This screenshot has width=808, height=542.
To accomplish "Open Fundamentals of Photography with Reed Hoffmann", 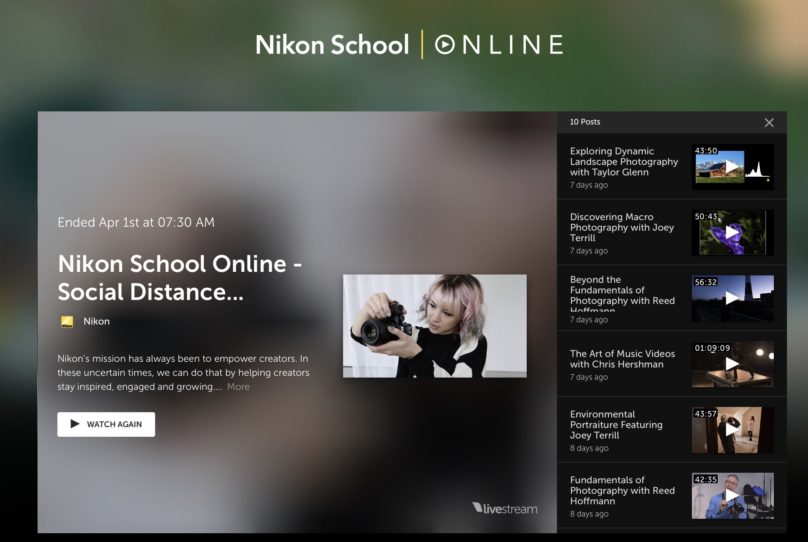I will [620, 491].
